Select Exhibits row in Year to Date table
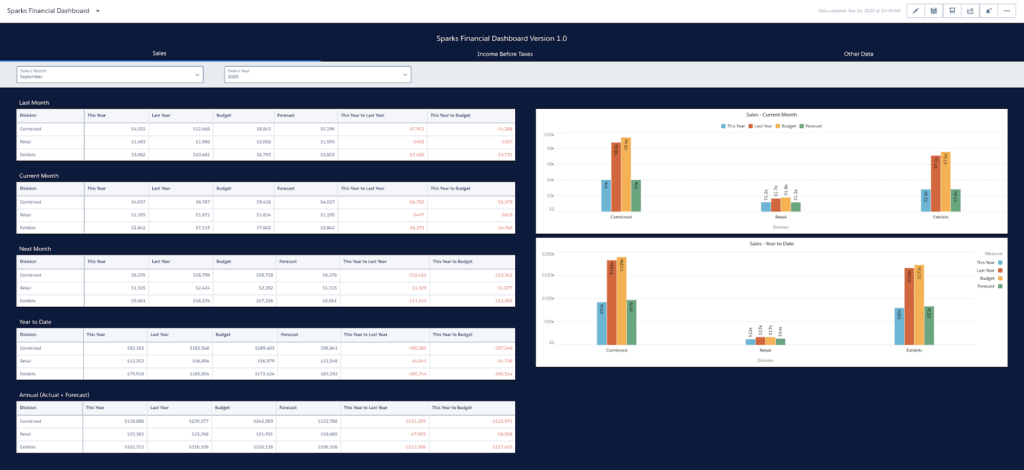The height and width of the screenshot is (470, 1024). pyautogui.click(x=266, y=373)
